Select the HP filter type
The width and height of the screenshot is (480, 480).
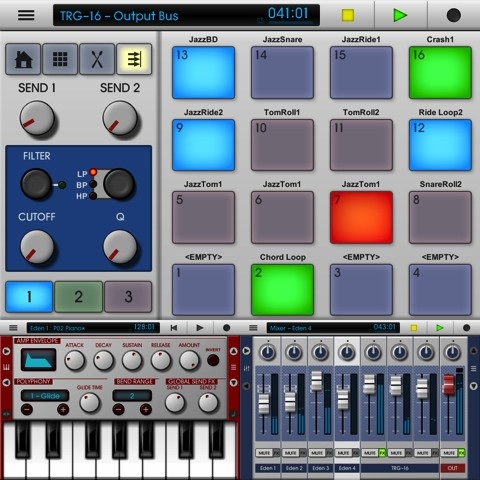point(93,196)
